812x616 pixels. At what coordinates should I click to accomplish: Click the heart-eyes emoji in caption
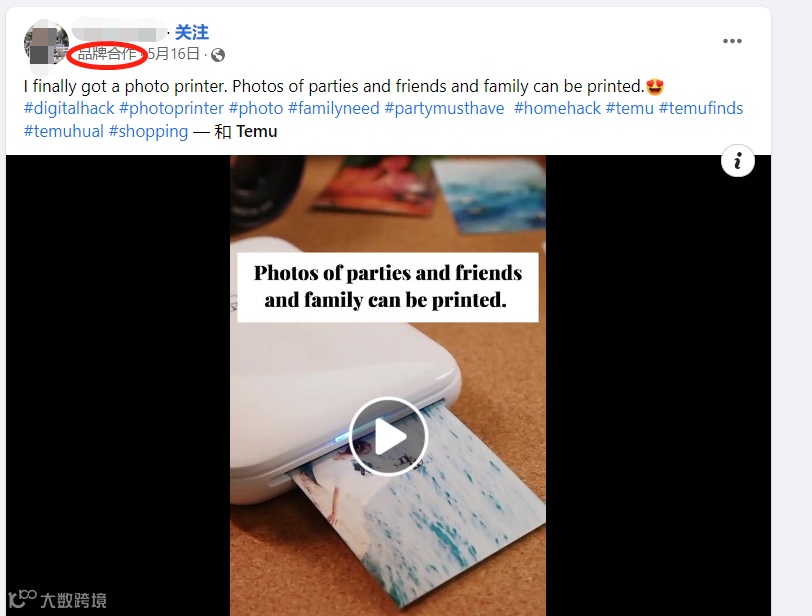click(x=655, y=86)
